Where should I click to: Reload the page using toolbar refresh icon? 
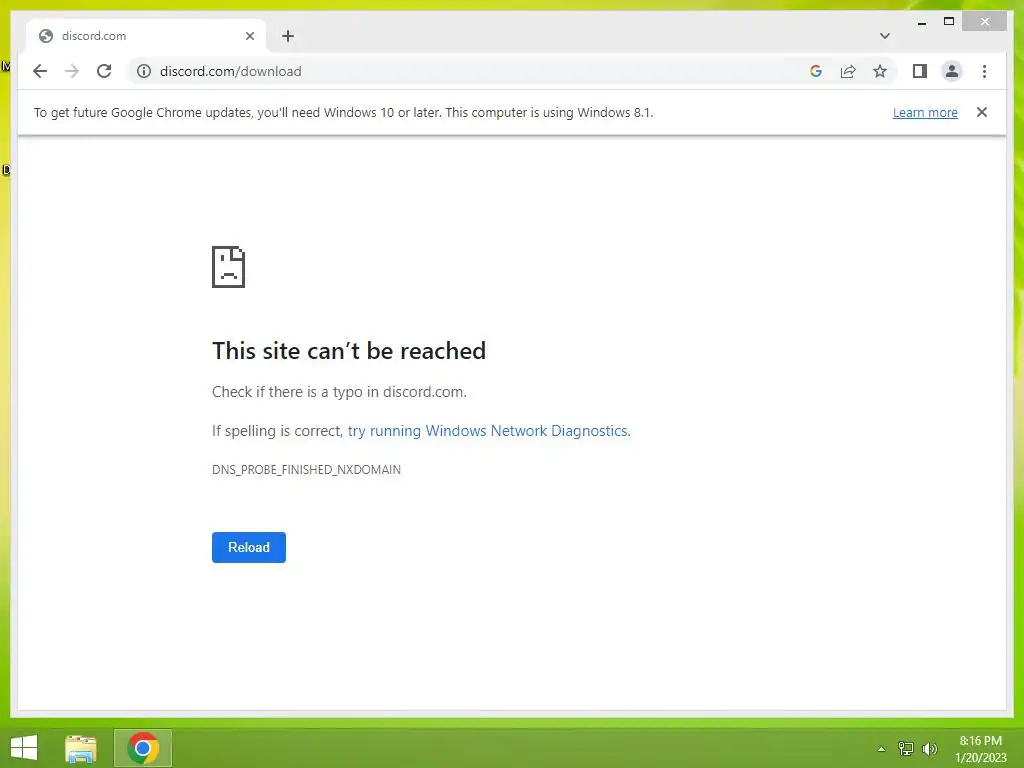coord(104,71)
